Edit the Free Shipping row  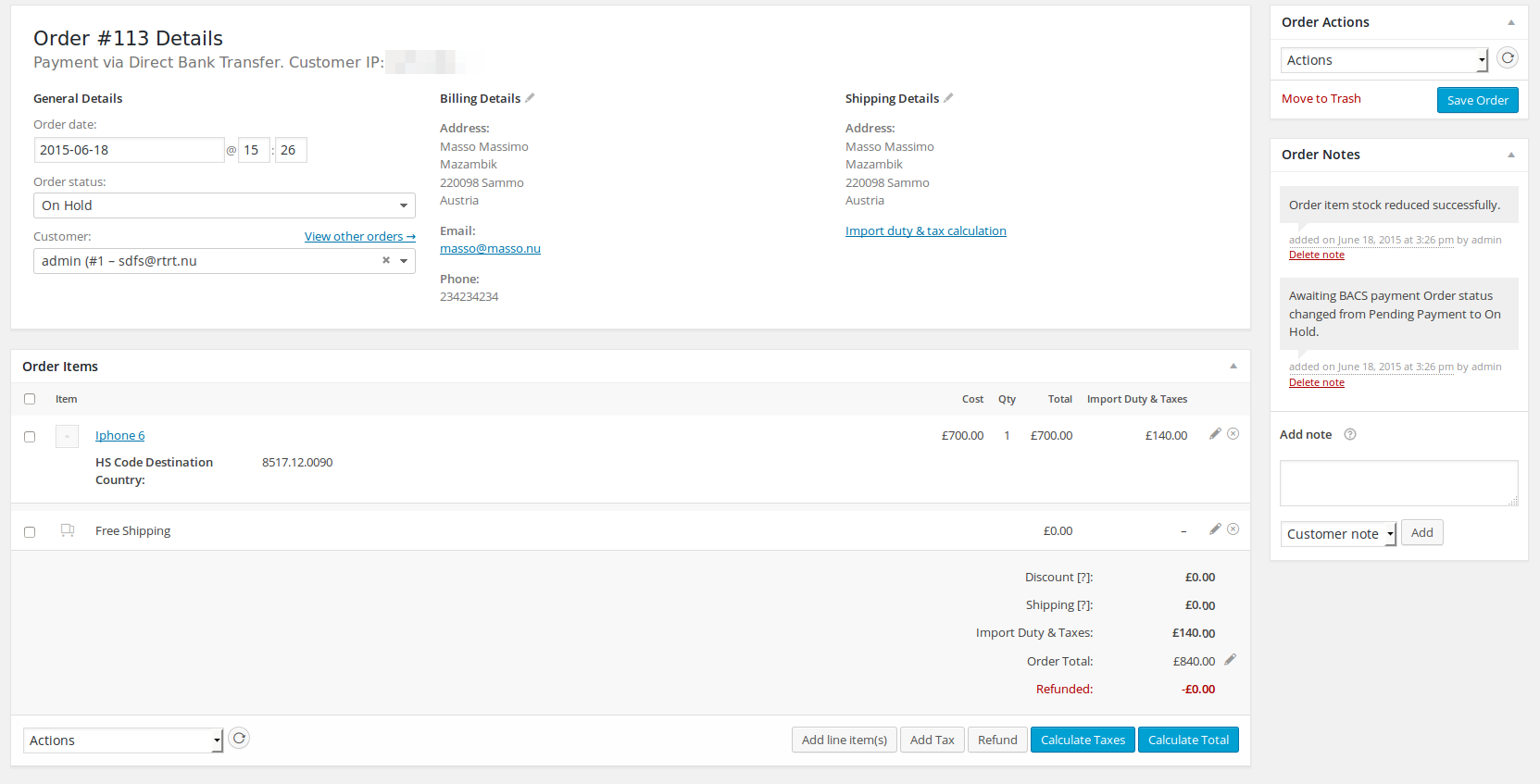tap(1216, 529)
